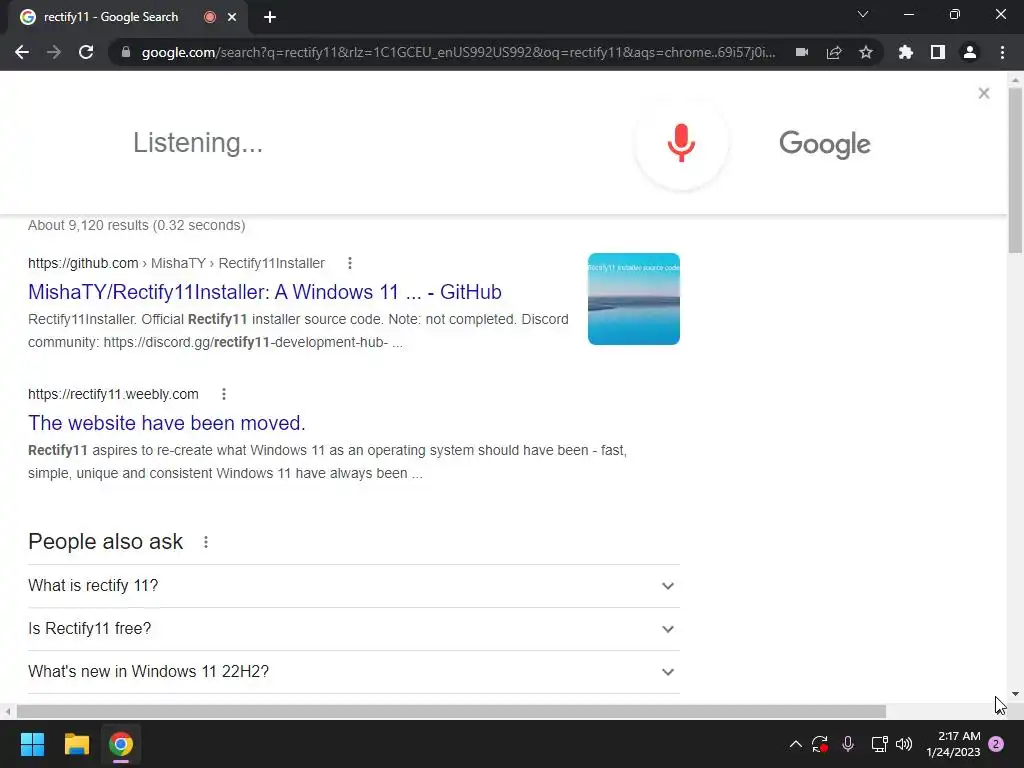The height and width of the screenshot is (768, 1024).
Task: Click the camera indicator in address bar
Action: [802, 52]
